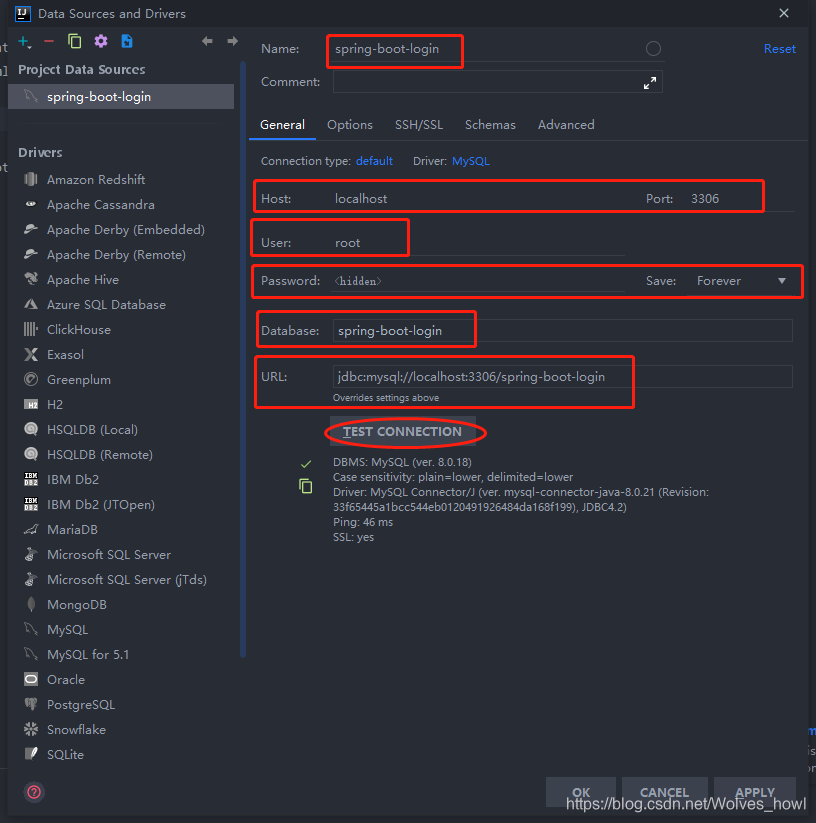This screenshot has height=823, width=816.
Task: Select the Apache Hive driver
Action: pyautogui.click(x=83, y=280)
